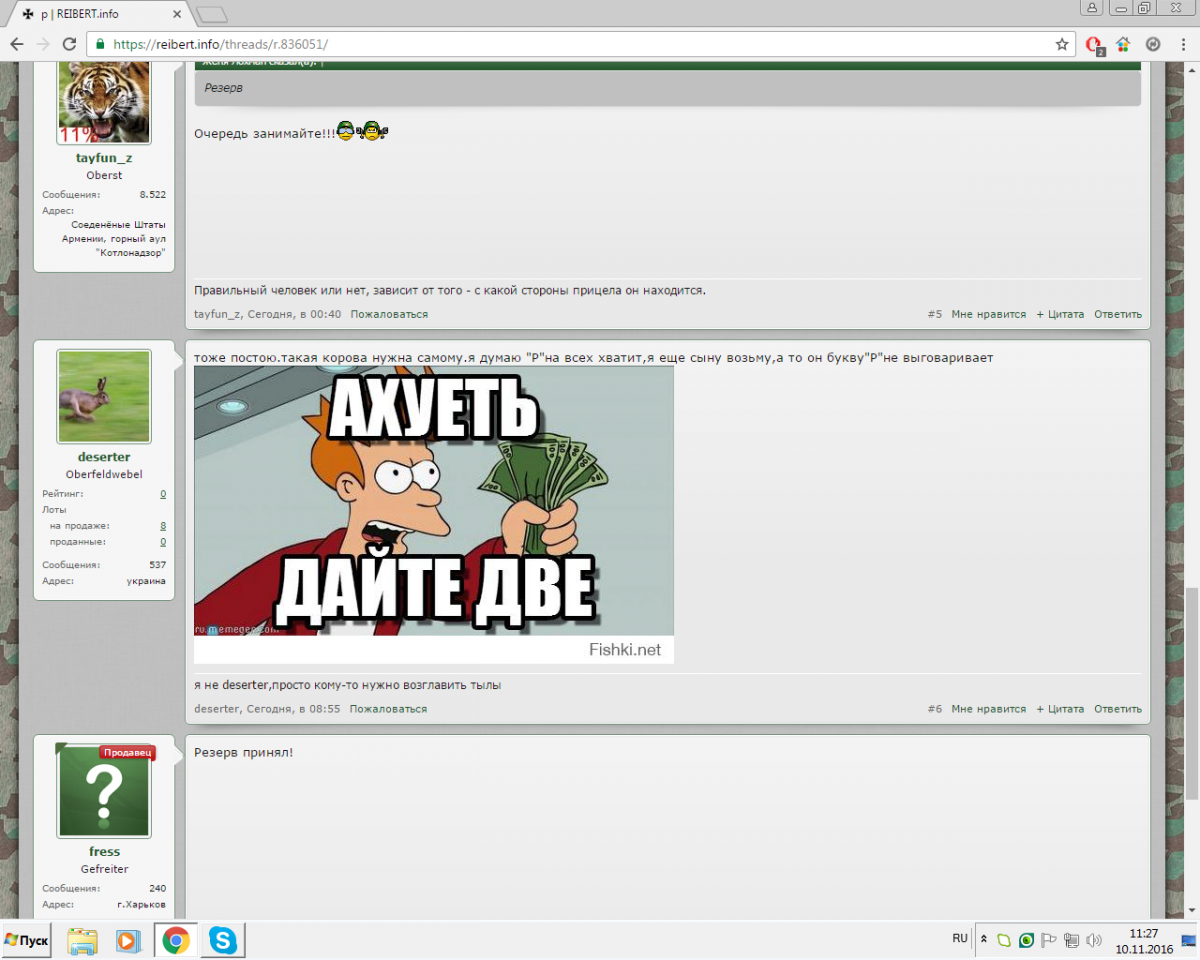Open post #5 timestamp 'Сегодня, в 00:40'
Image resolution: width=1200 pixels, height=960 pixels.
coord(294,314)
